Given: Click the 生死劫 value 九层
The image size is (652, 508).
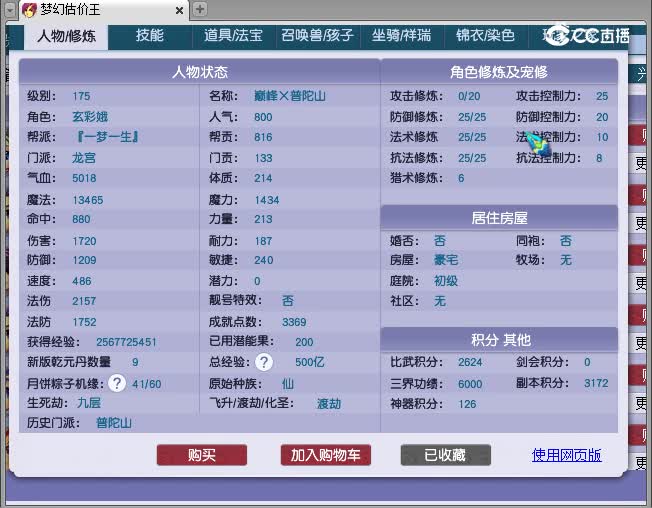Looking at the screenshot, I should pyautogui.click(x=89, y=403).
